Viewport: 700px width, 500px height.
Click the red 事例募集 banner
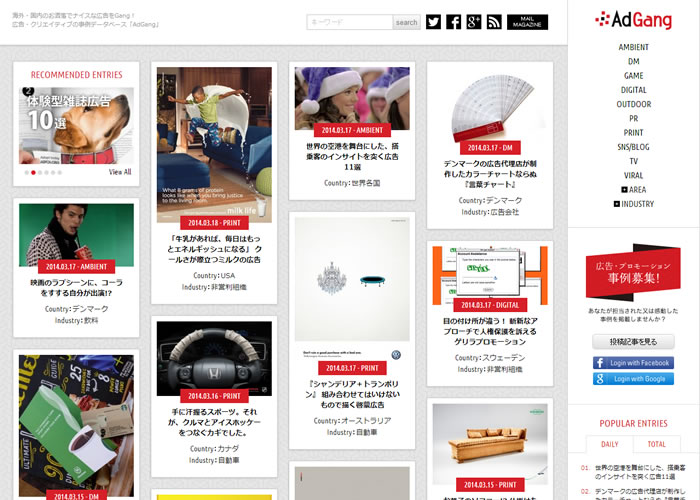tap(633, 272)
